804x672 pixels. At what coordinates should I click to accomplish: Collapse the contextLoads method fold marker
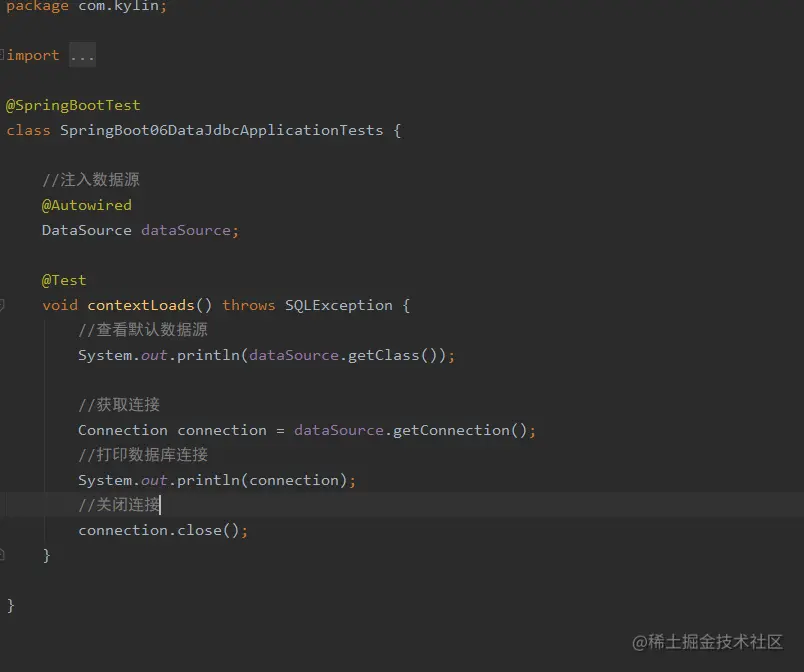point(2,305)
